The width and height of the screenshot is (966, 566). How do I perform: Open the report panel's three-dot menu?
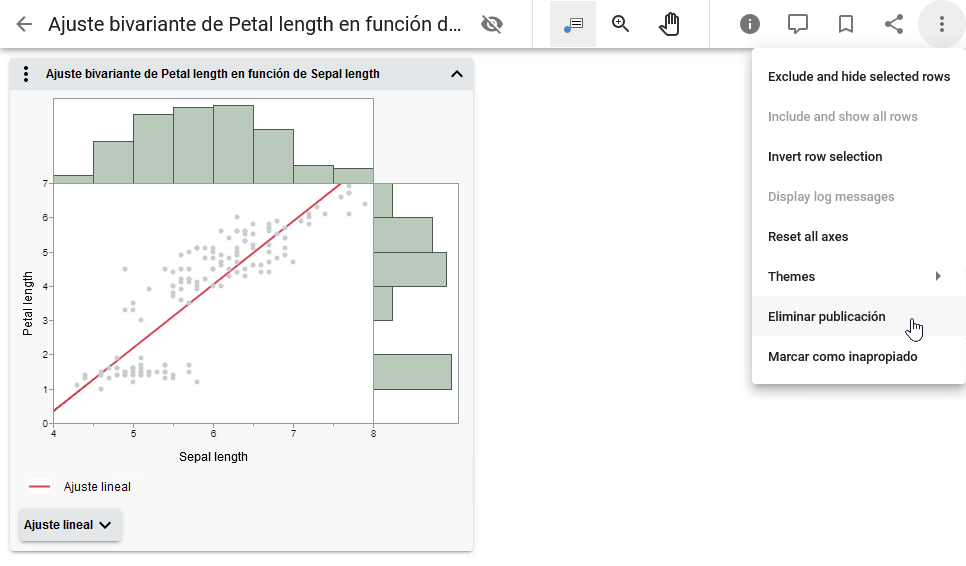(27, 74)
